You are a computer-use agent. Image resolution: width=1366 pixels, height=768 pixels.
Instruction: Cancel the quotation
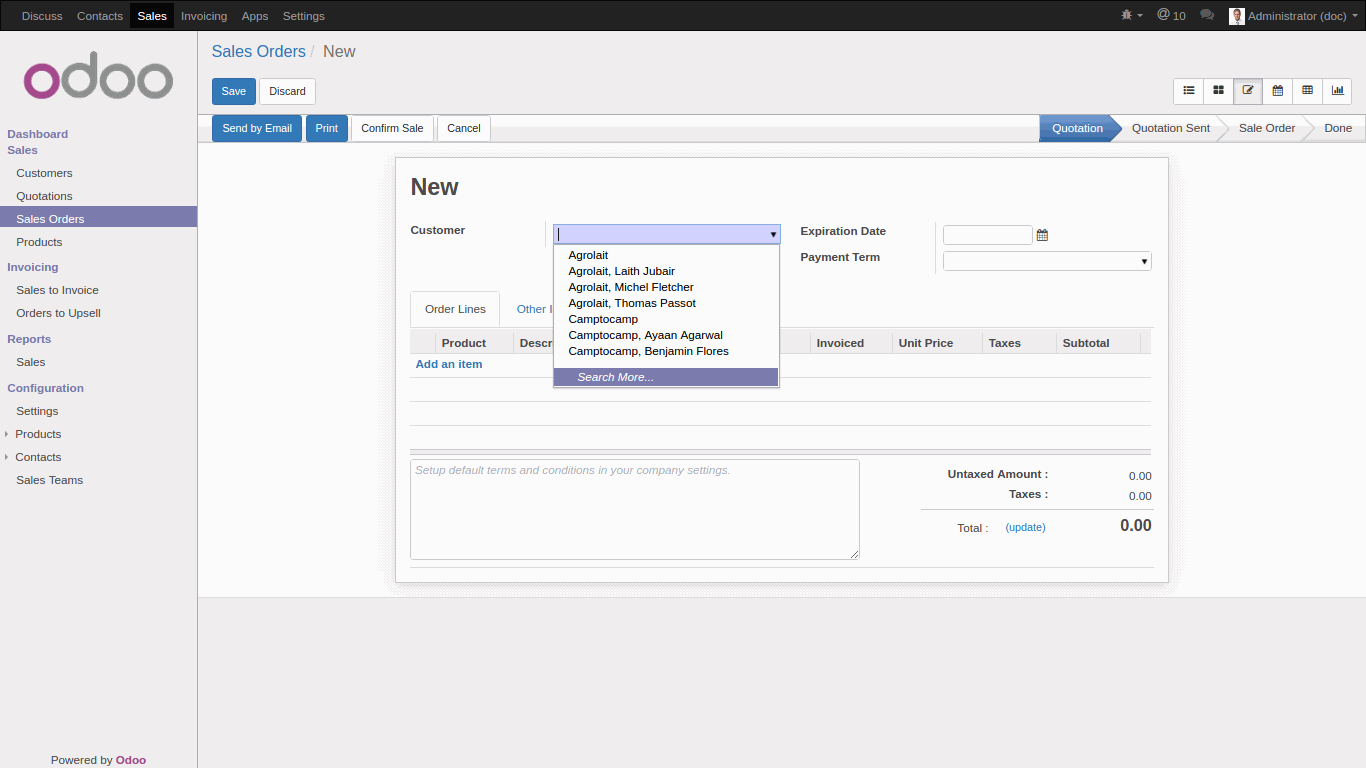464,128
